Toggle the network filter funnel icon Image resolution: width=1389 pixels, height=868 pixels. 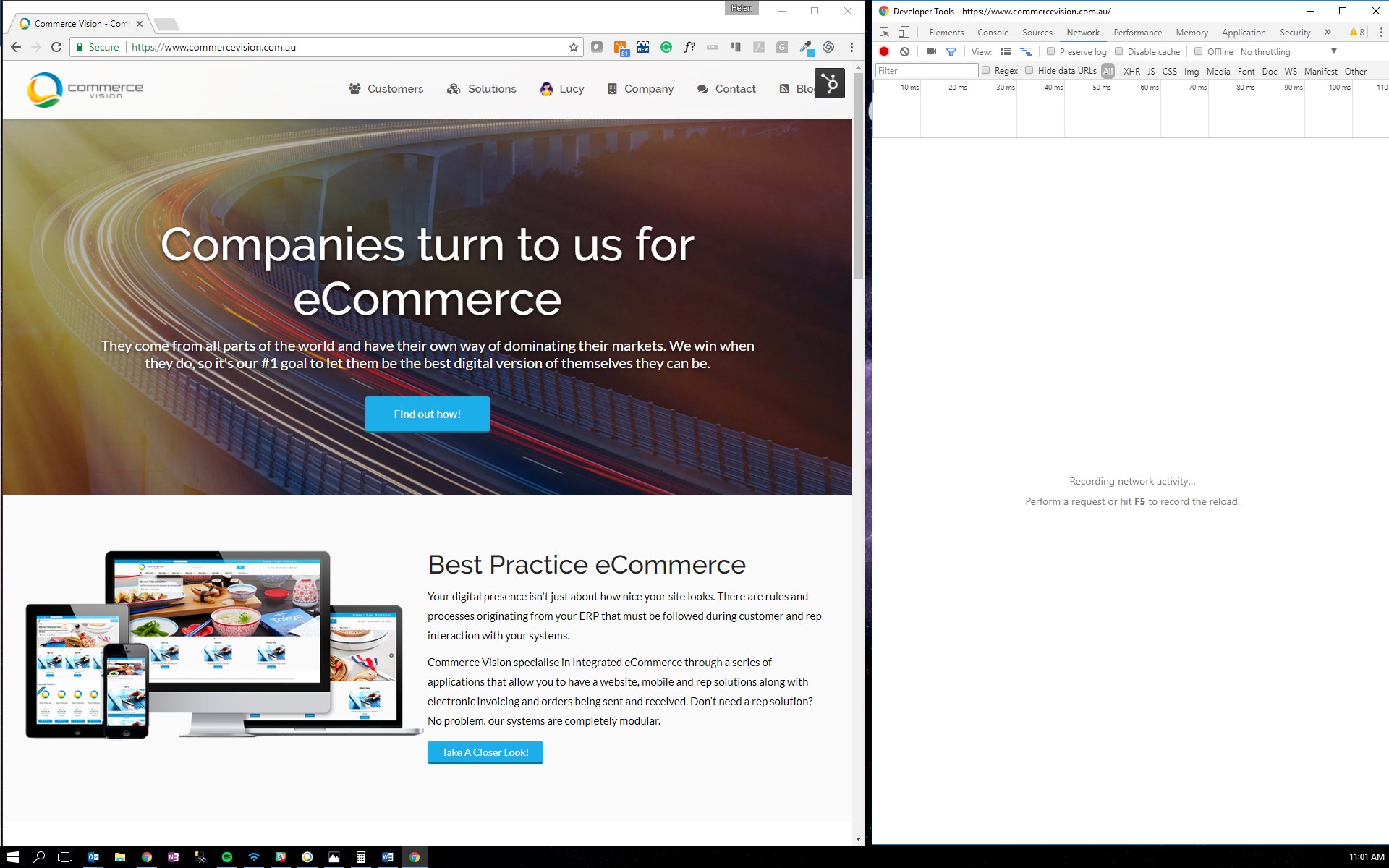951,51
